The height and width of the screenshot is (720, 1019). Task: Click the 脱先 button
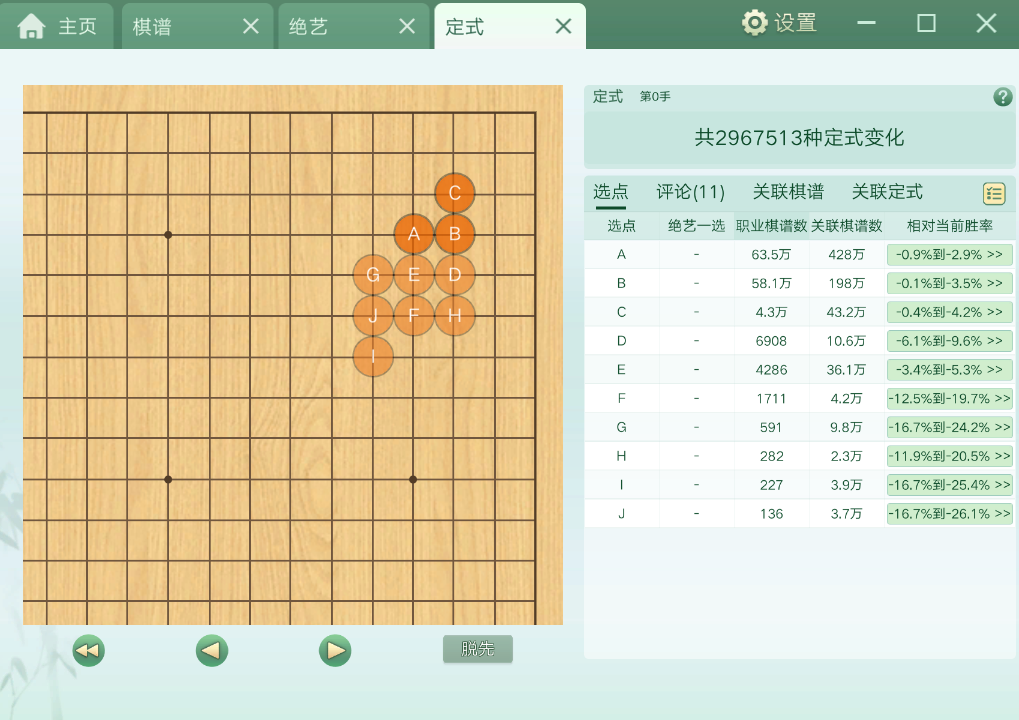coord(478,649)
